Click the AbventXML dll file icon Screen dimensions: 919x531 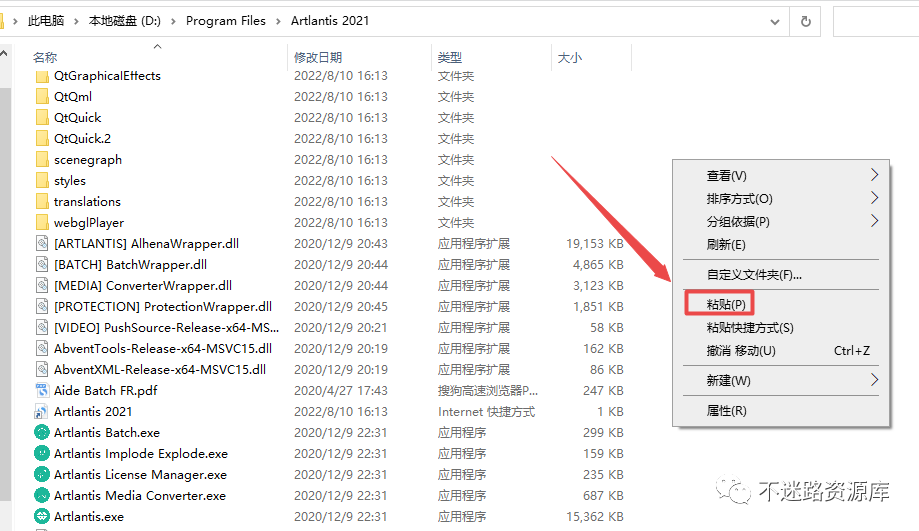point(42,370)
